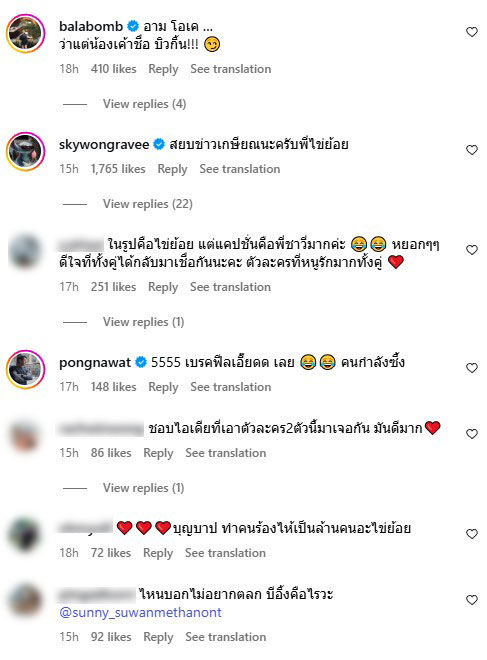View the 1,765 likes list

click(x=118, y=169)
